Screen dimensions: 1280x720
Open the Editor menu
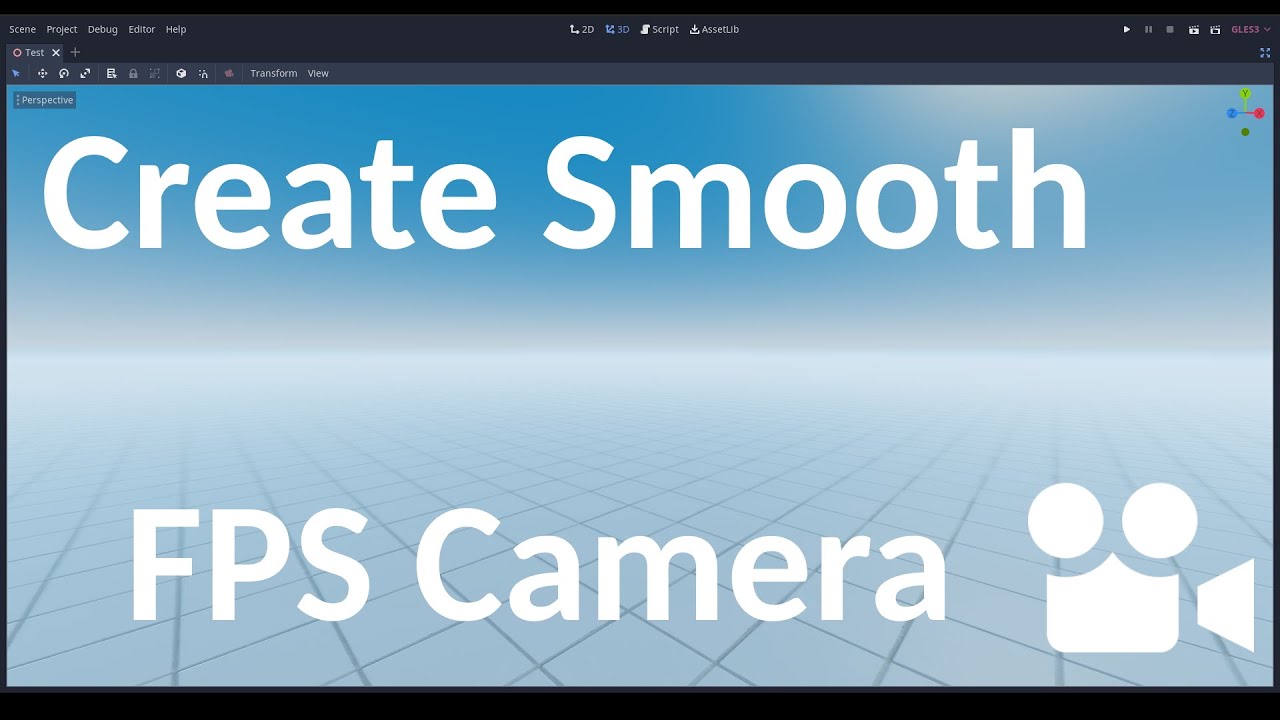tap(142, 29)
